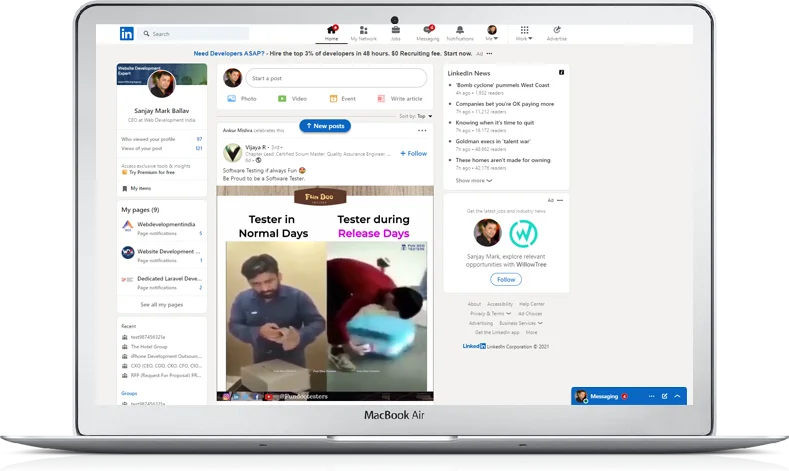Open Messaging icon in top navigation
Viewport: 789px width, 471px height.
[x=427, y=31]
